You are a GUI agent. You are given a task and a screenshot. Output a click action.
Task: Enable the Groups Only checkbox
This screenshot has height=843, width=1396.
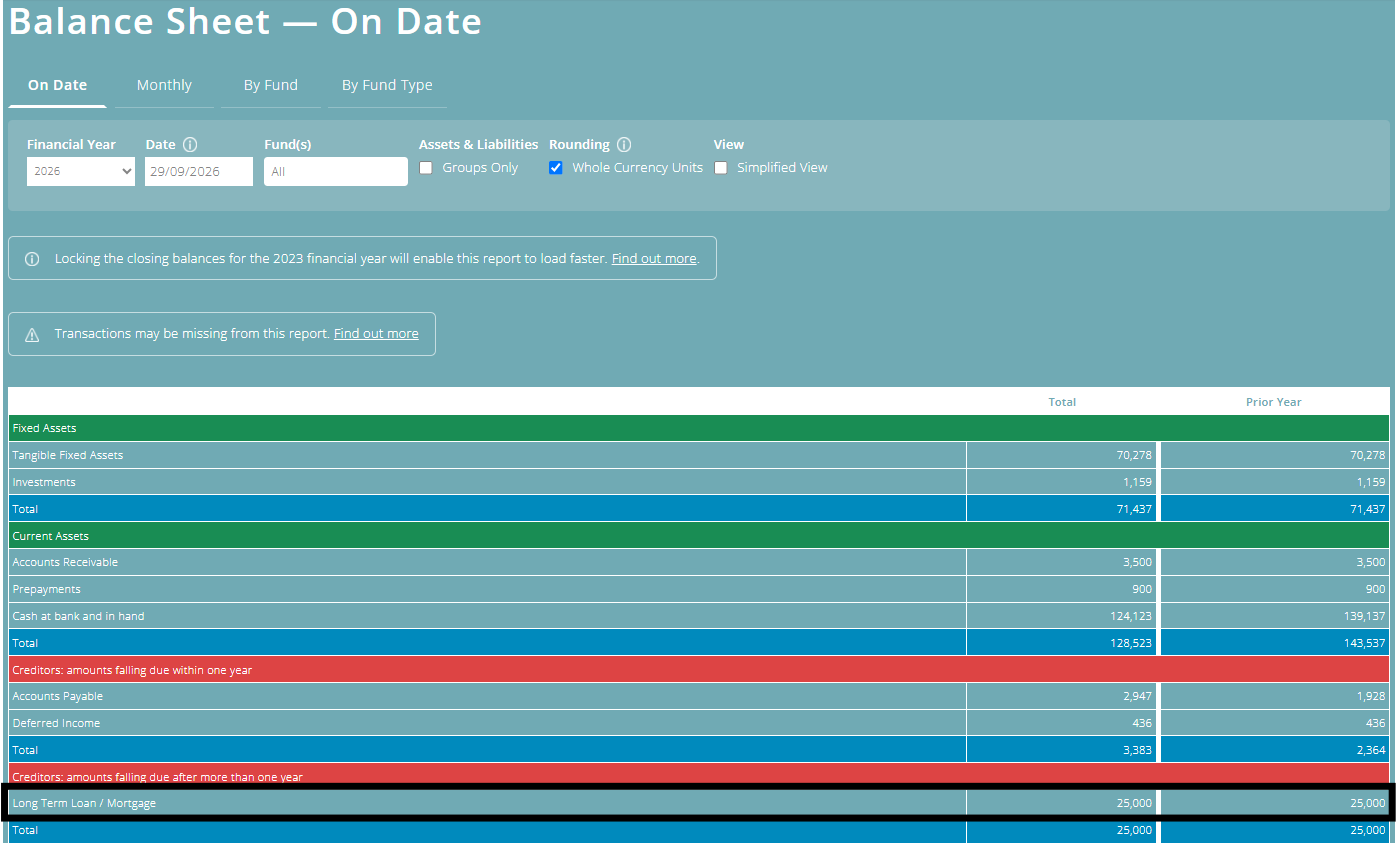(426, 168)
